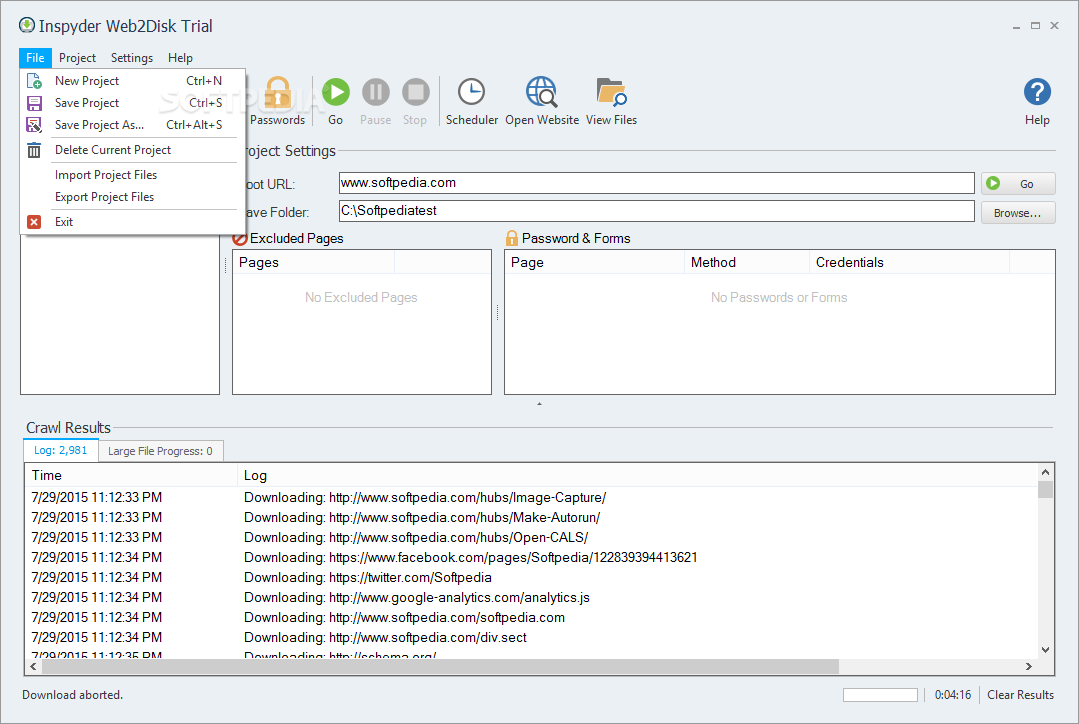This screenshot has width=1079, height=724.
Task: Choose Save Project menu entry
Action: click(132, 103)
